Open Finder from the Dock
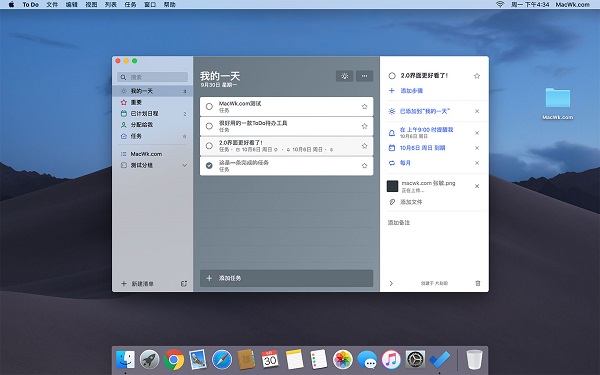 pyautogui.click(x=125, y=360)
